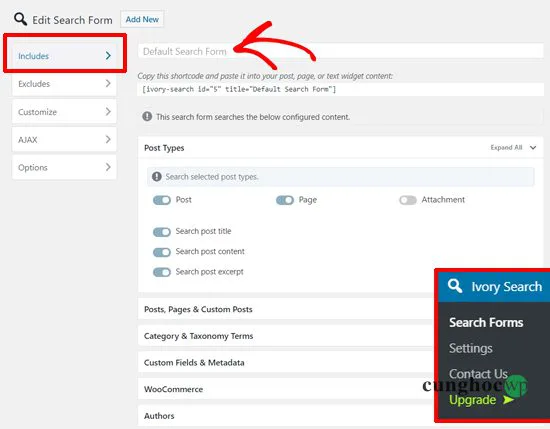Open the Excludes tab
Viewport: 550px width, 429px height.
pos(64,83)
